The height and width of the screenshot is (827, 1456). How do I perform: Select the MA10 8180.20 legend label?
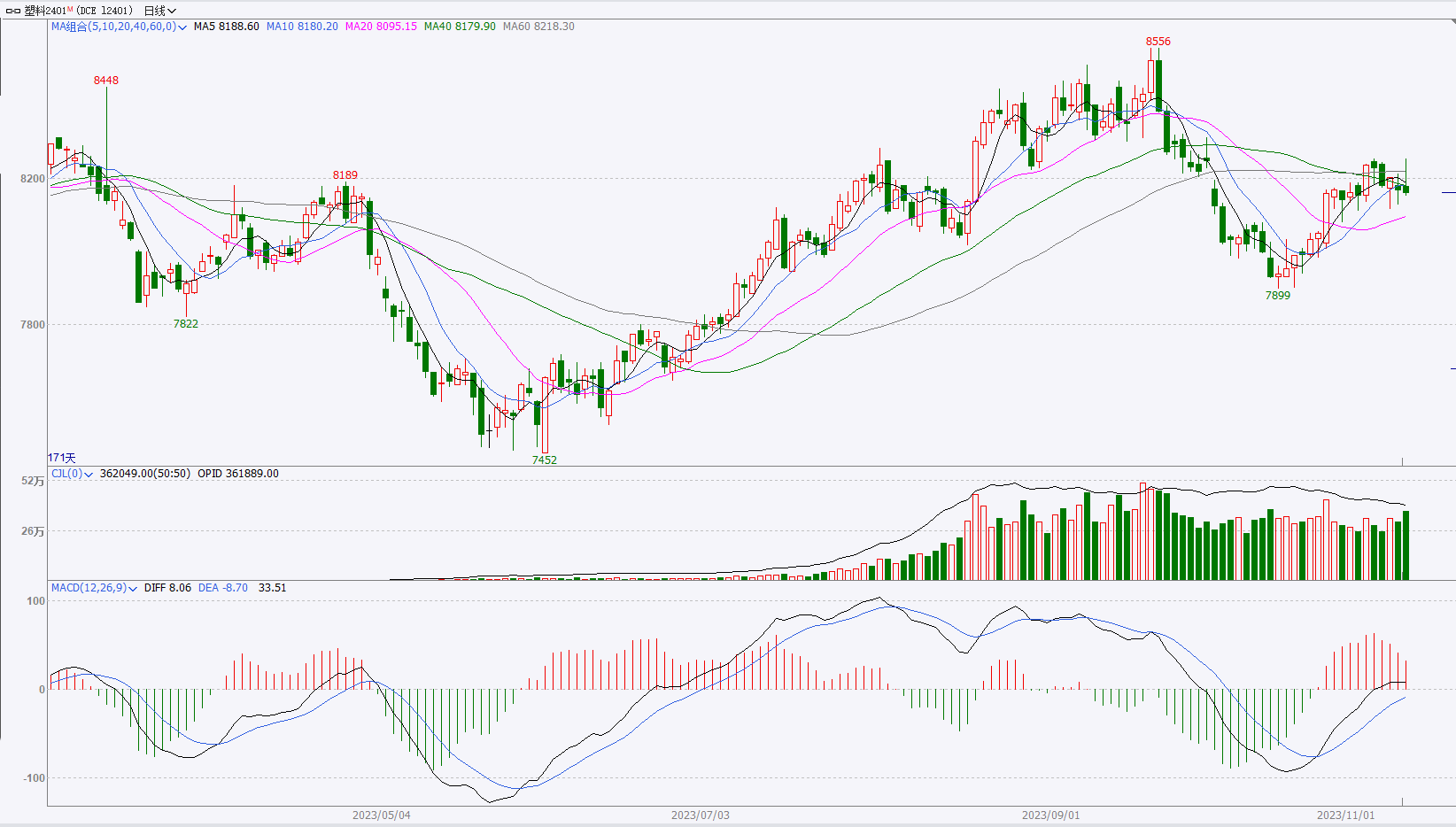[x=302, y=27]
